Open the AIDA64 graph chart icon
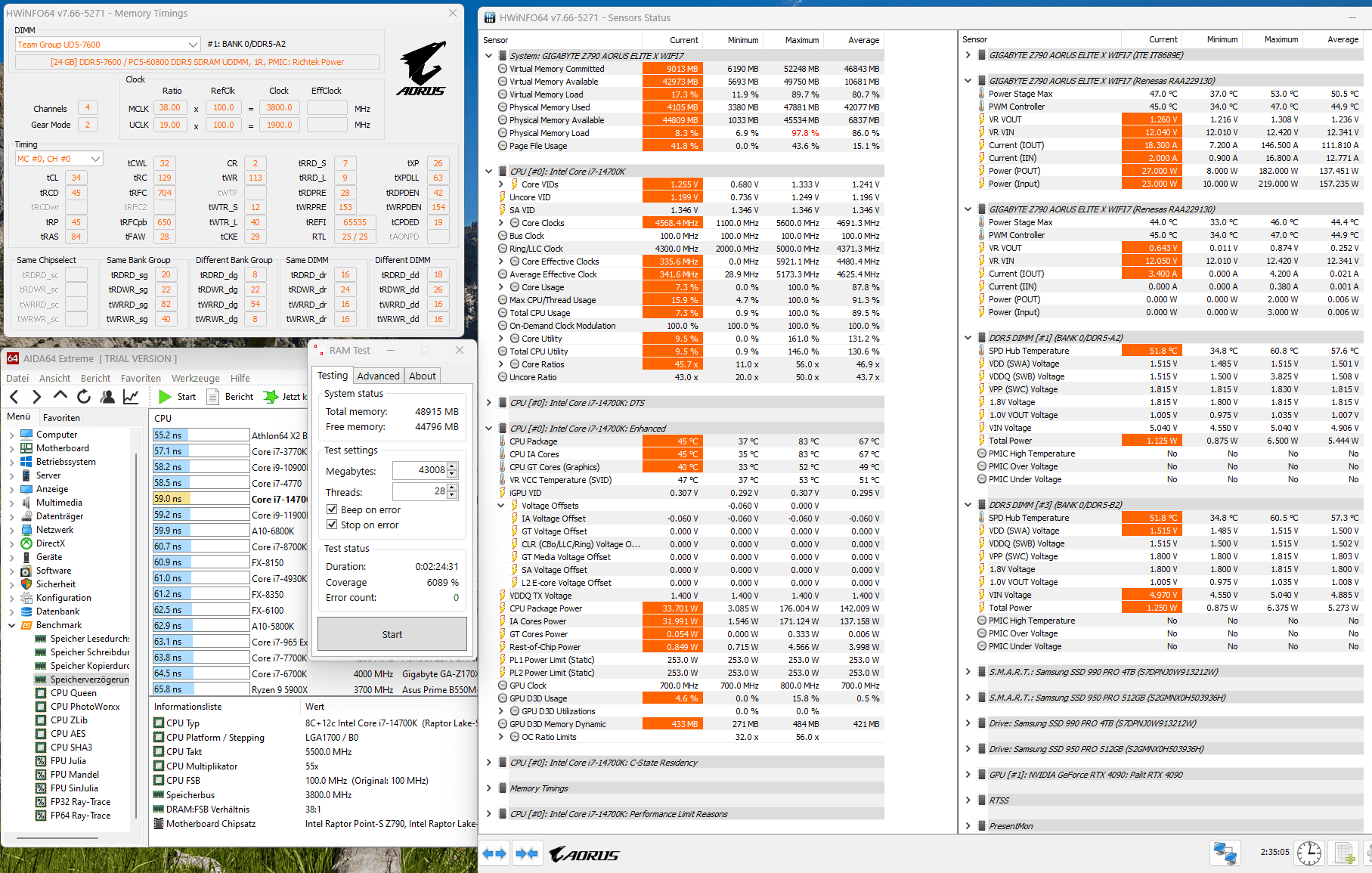This screenshot has height=873, width=1372. (131, 397)
